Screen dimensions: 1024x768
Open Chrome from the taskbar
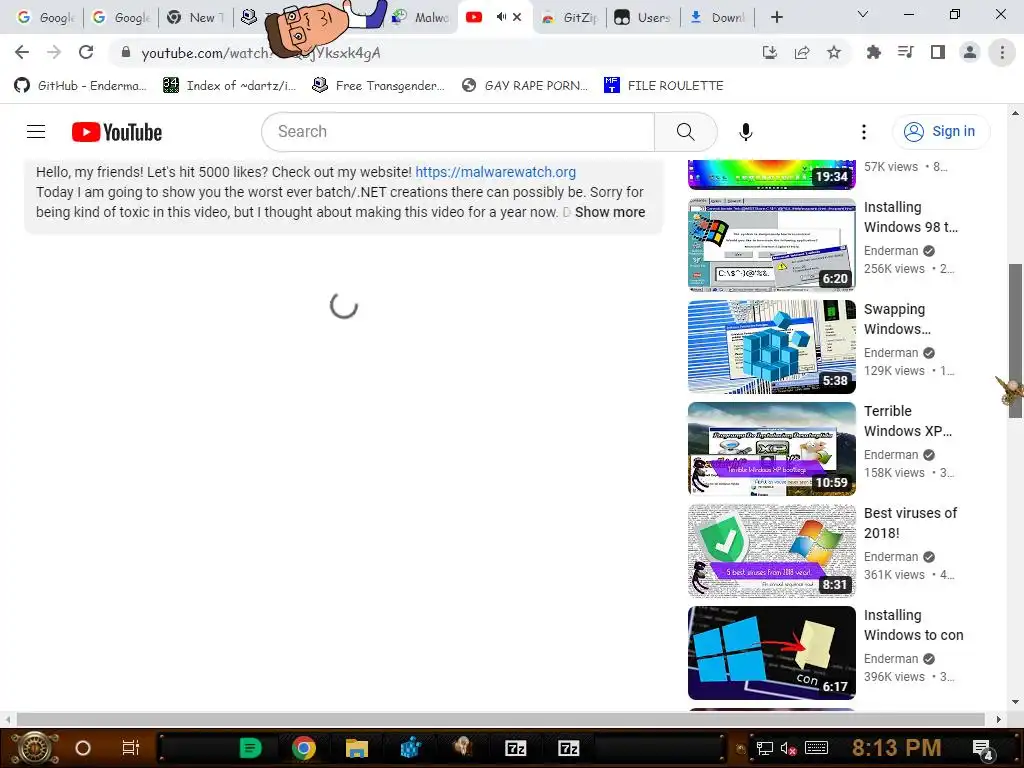pos(304,748)
